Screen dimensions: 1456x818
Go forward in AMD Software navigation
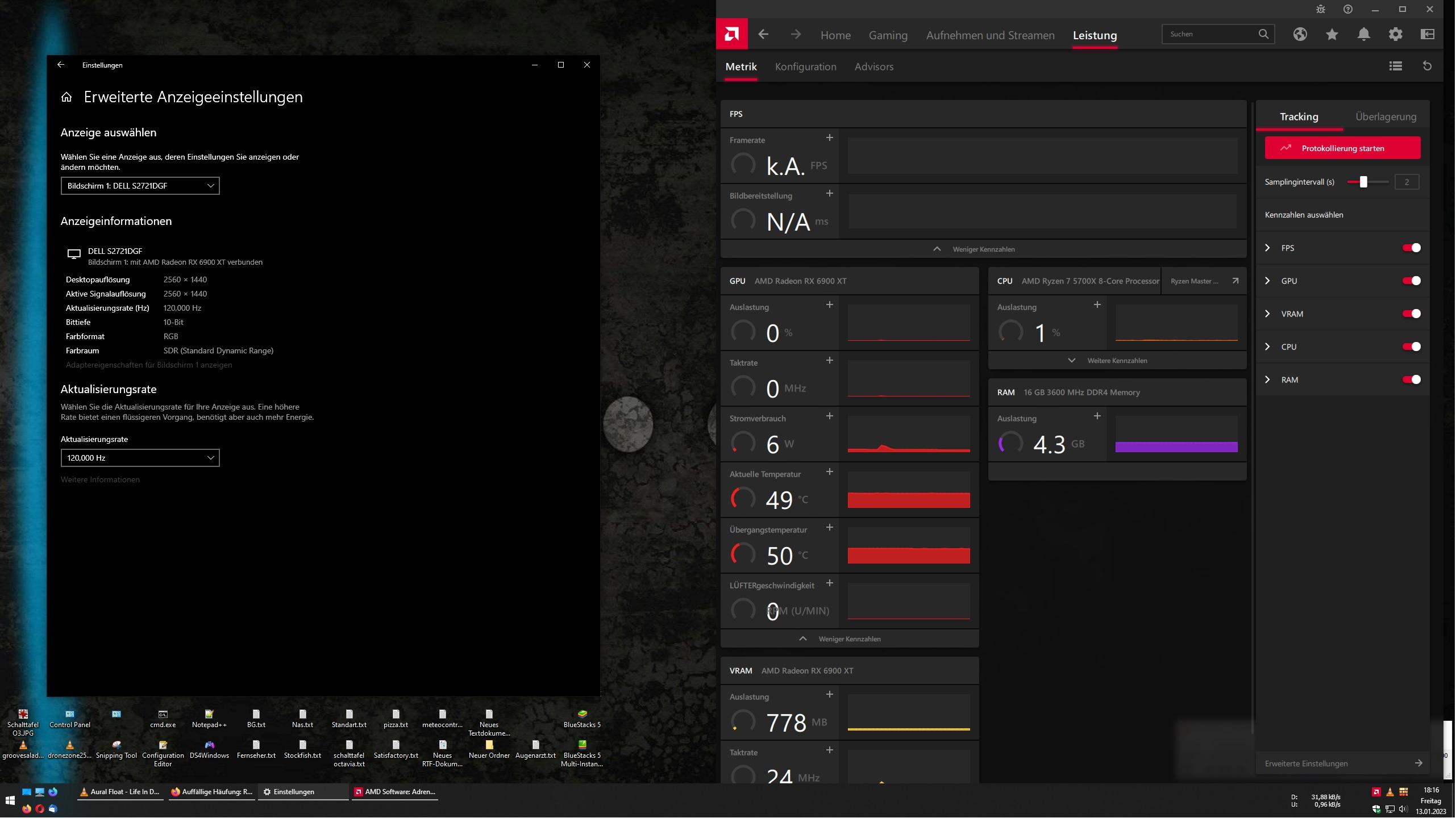pyautogui.click(x=796, y=35)
